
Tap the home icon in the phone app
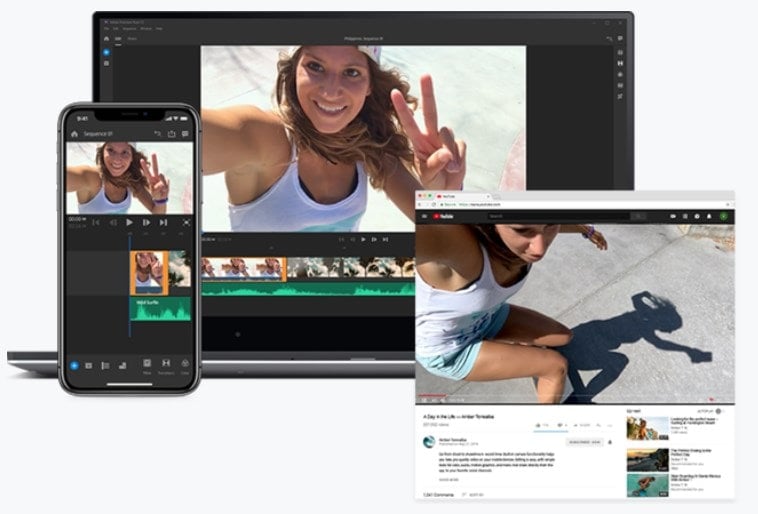(74, 134)
